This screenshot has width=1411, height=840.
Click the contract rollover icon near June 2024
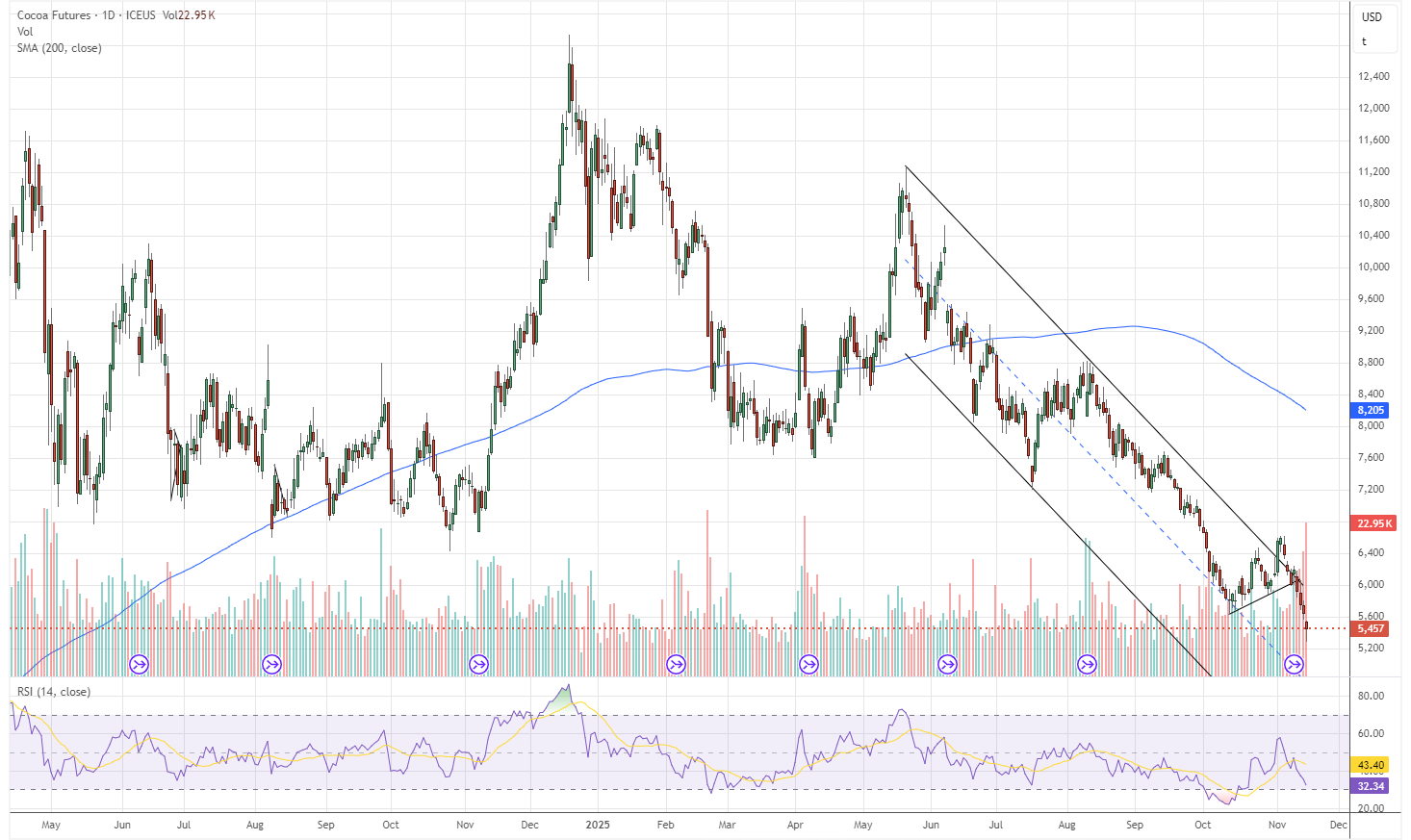tap(140, 664)
